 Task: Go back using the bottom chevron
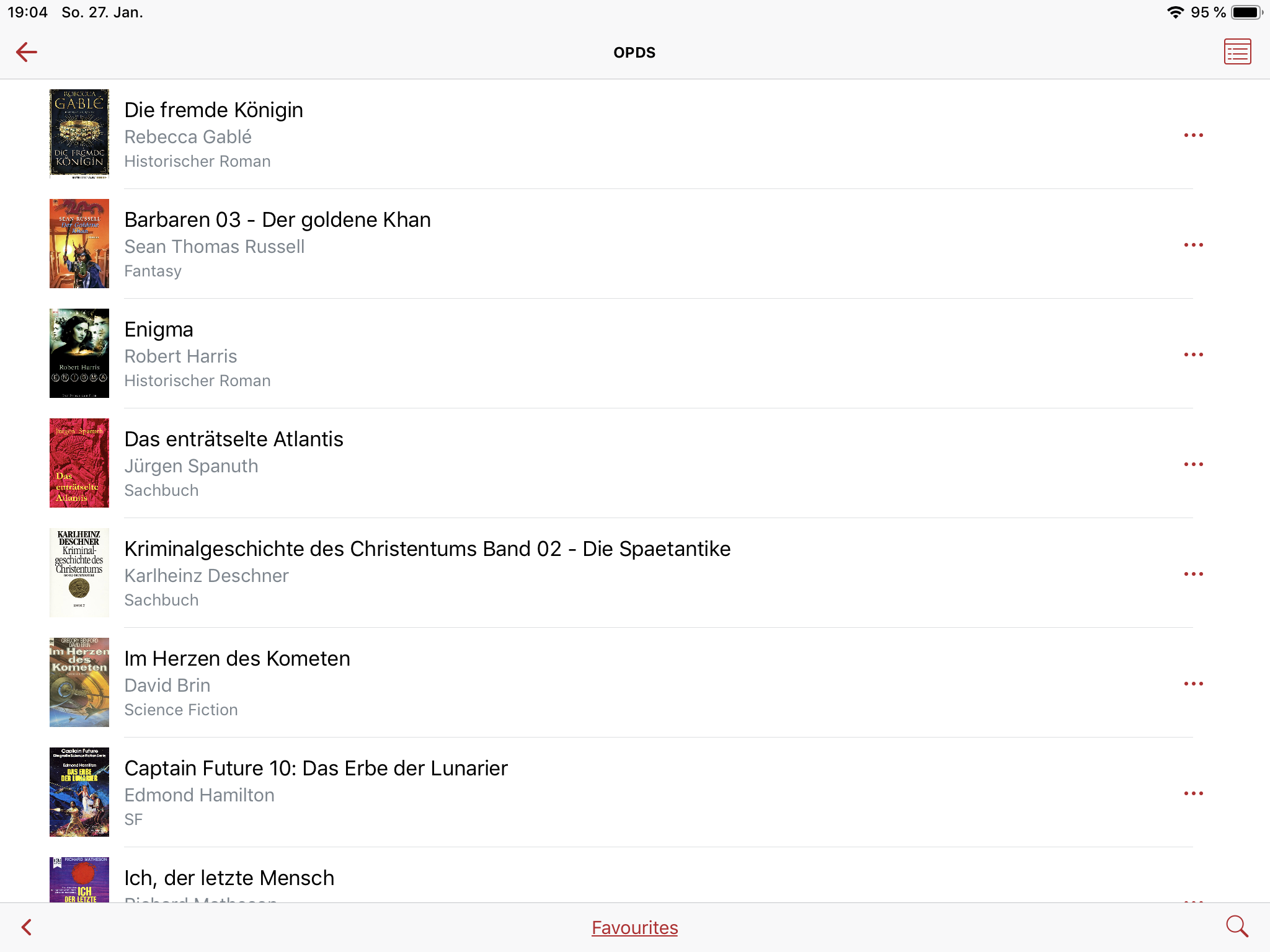click(27, 927)
